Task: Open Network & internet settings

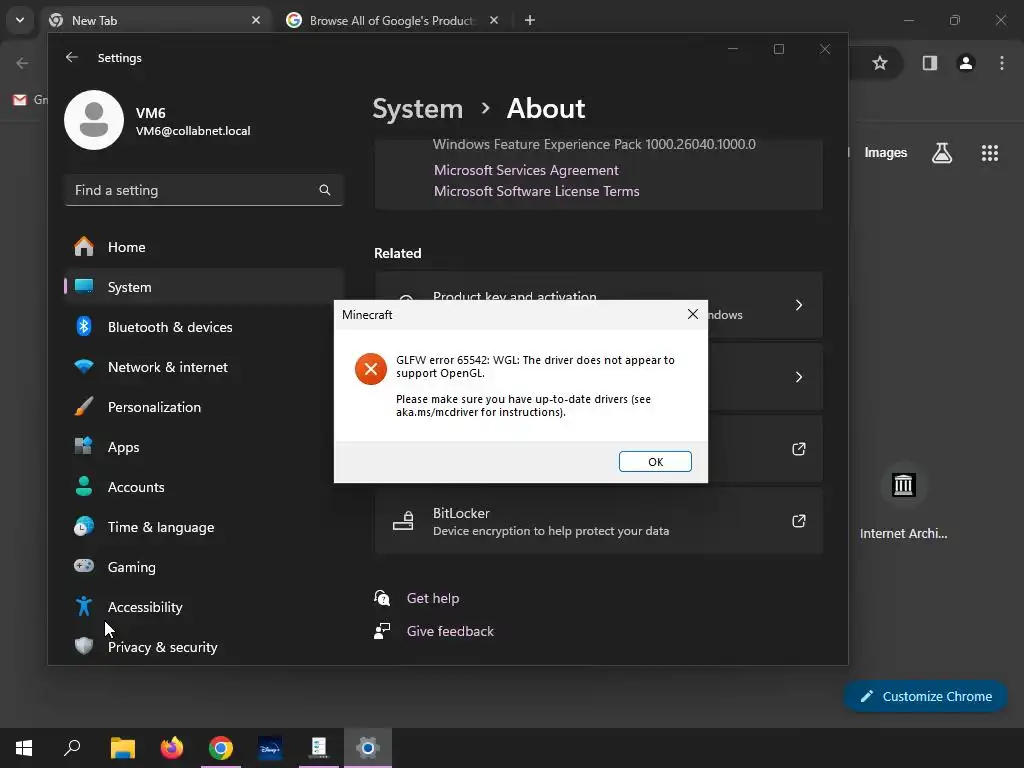Action: coord(204,367)
